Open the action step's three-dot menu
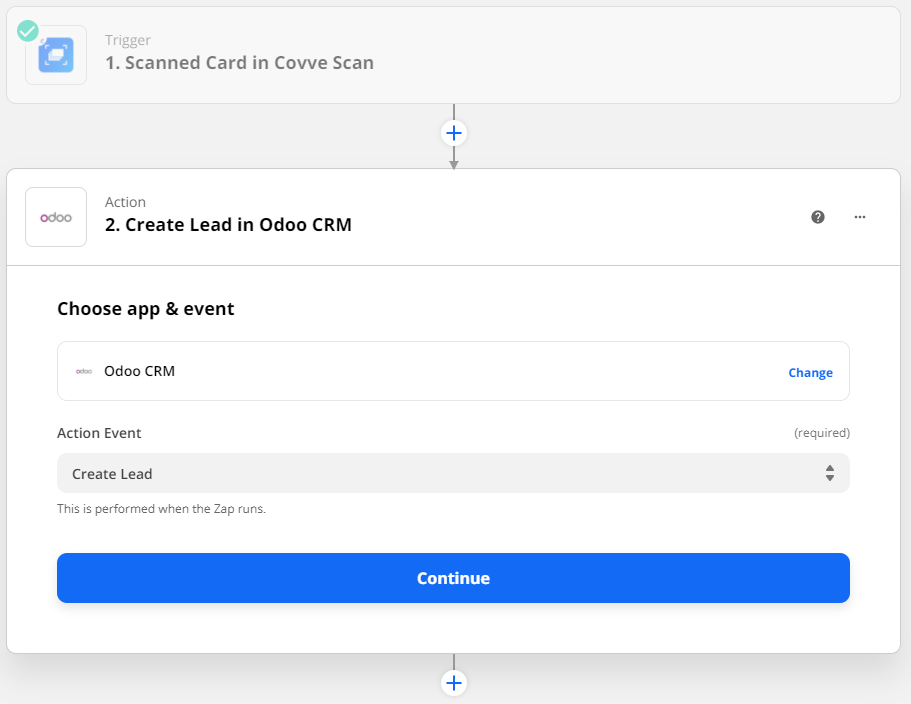 860,217
